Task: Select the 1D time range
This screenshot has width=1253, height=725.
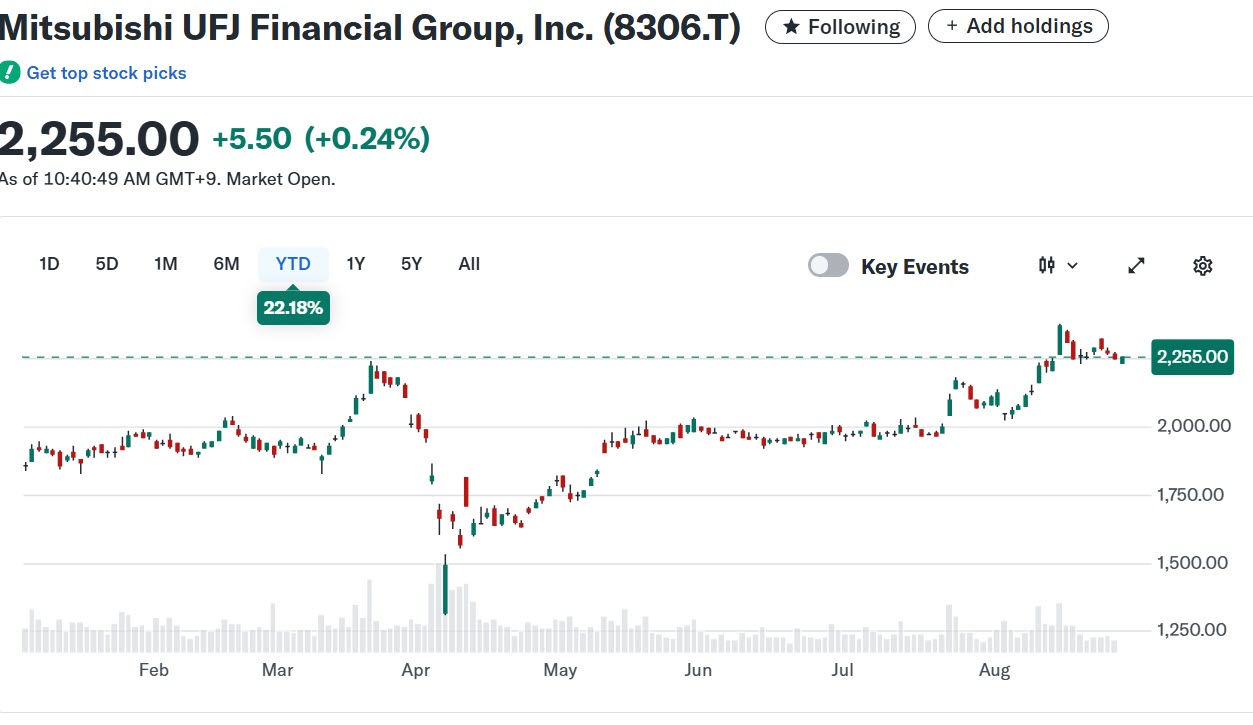Action: [49, 264]
